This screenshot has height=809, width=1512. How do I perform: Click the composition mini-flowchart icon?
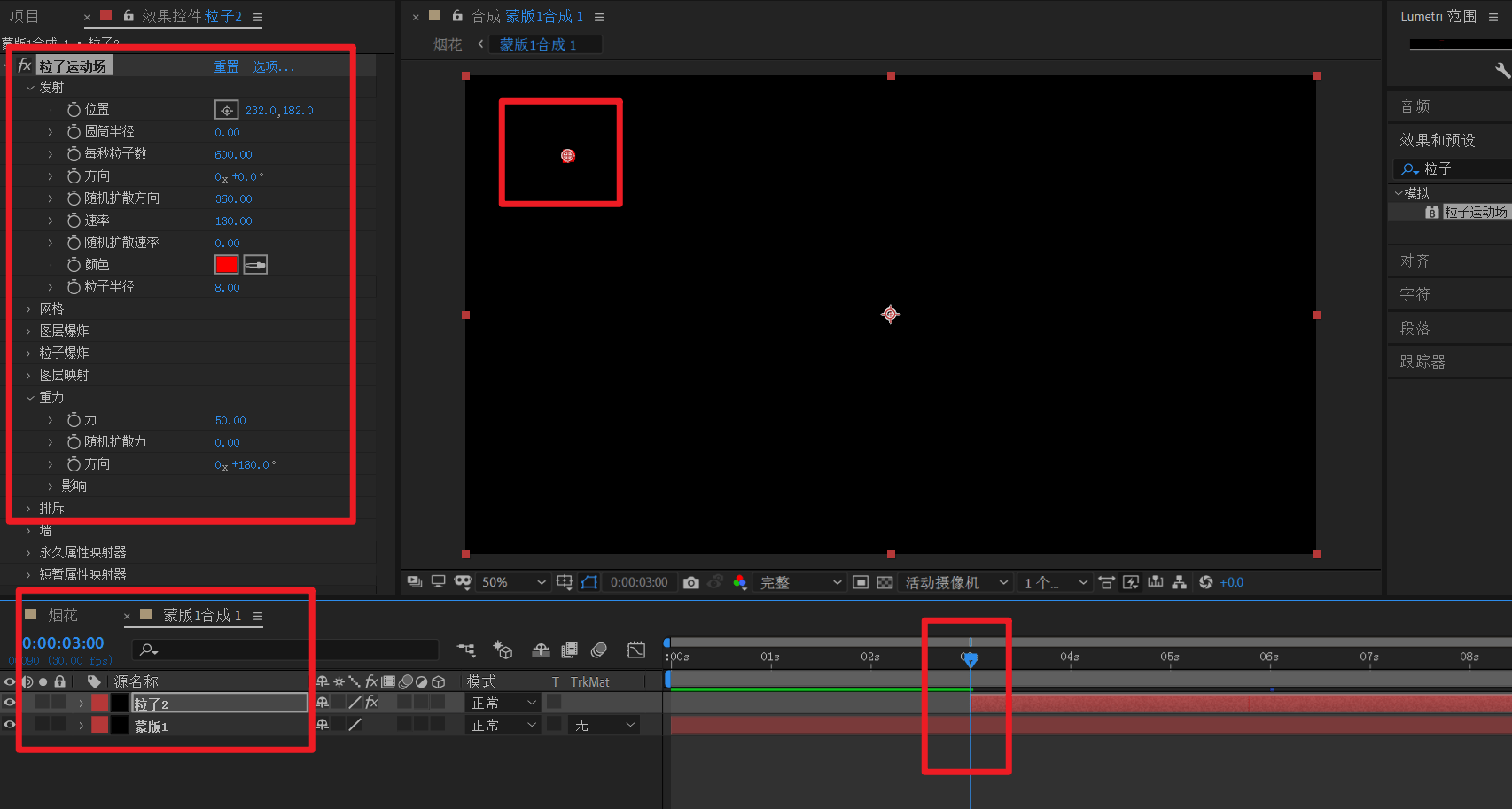[x=466, y=650]
